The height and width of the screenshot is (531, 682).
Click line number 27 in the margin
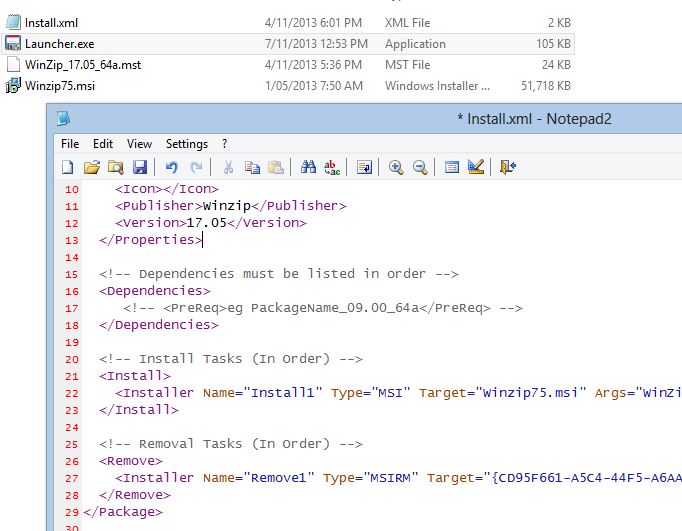coord(72,478)
